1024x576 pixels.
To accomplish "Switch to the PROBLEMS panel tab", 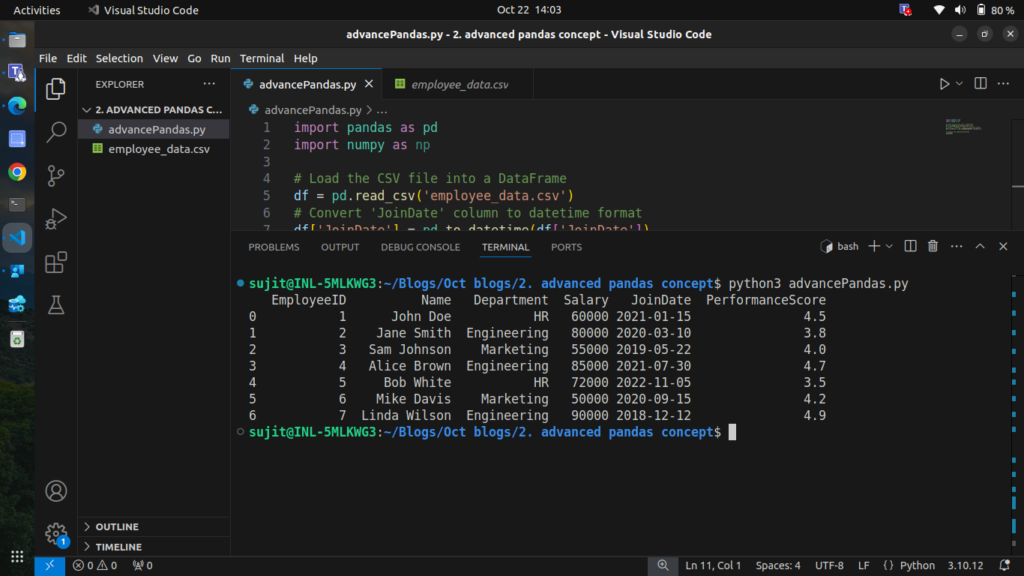I will [273, 247].
